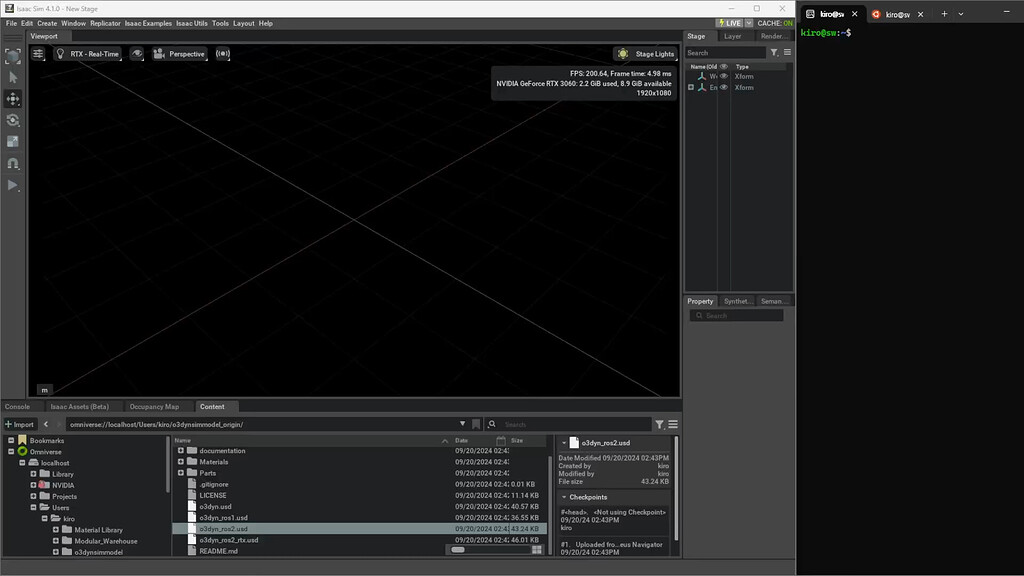Open the viewport settings hamburger icon
The image size is (1024, 576).
(38, 54)
